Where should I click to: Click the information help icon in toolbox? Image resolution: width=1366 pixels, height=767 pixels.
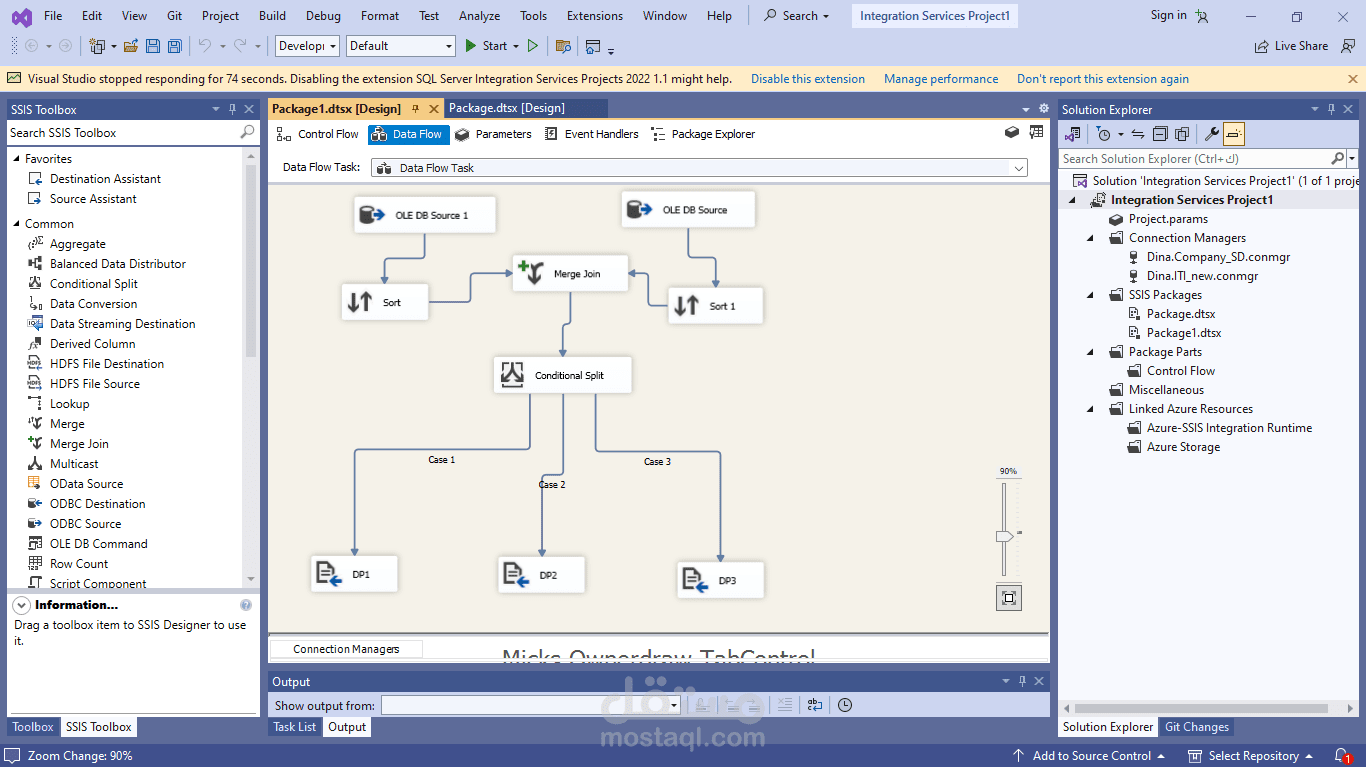click(246, 605)
